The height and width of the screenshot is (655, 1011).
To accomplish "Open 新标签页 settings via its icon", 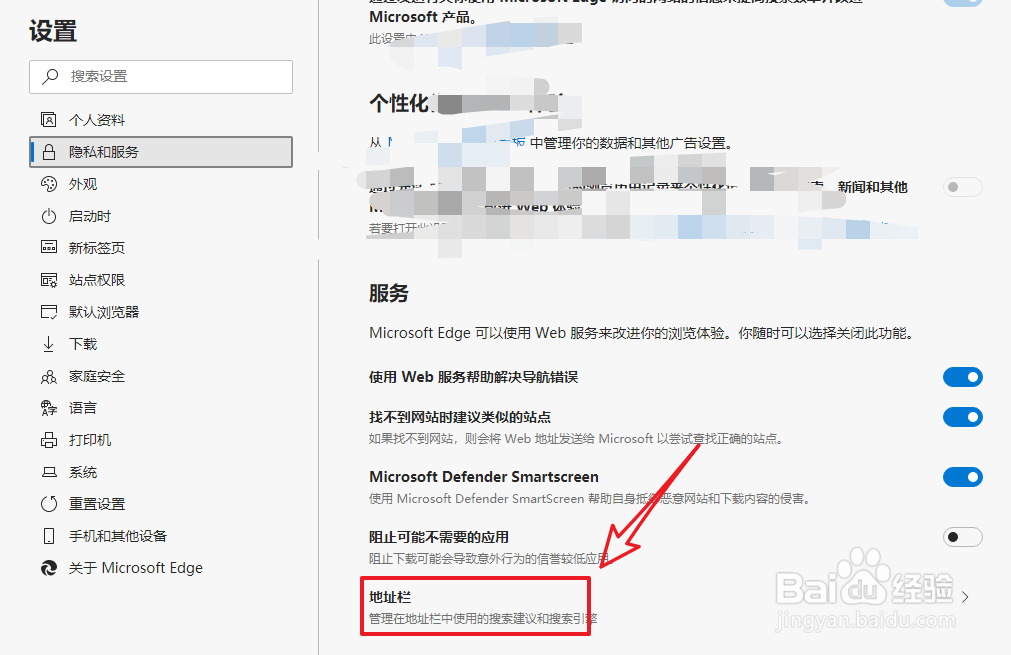I will click(49, 247).
